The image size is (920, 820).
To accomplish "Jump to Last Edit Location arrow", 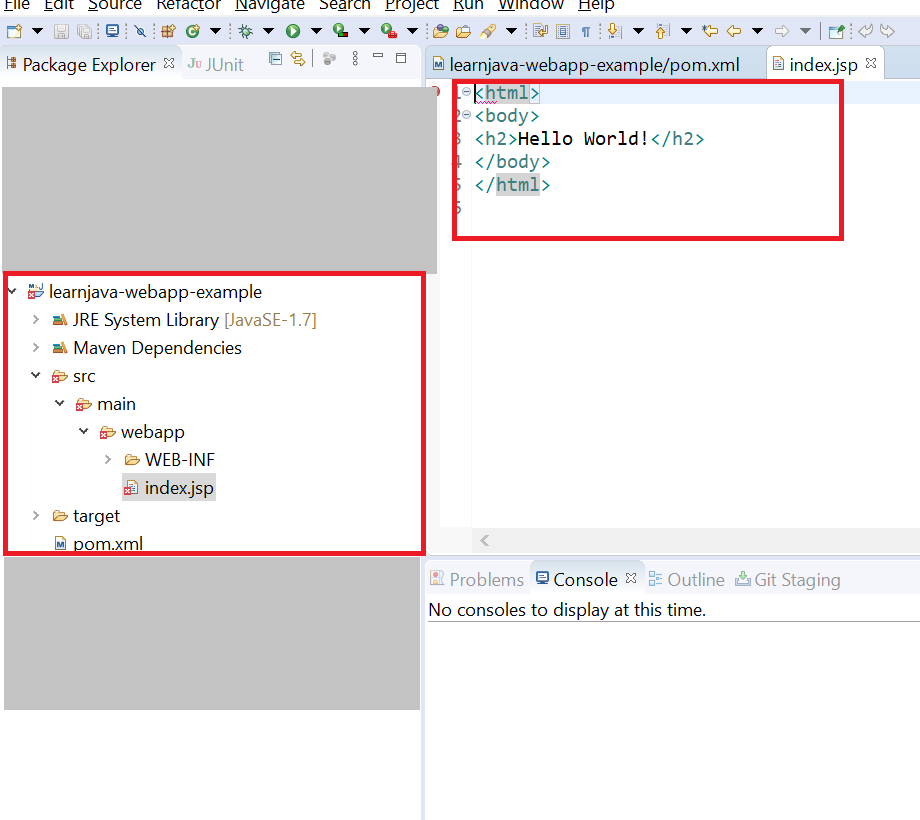I will coord(710,31).
